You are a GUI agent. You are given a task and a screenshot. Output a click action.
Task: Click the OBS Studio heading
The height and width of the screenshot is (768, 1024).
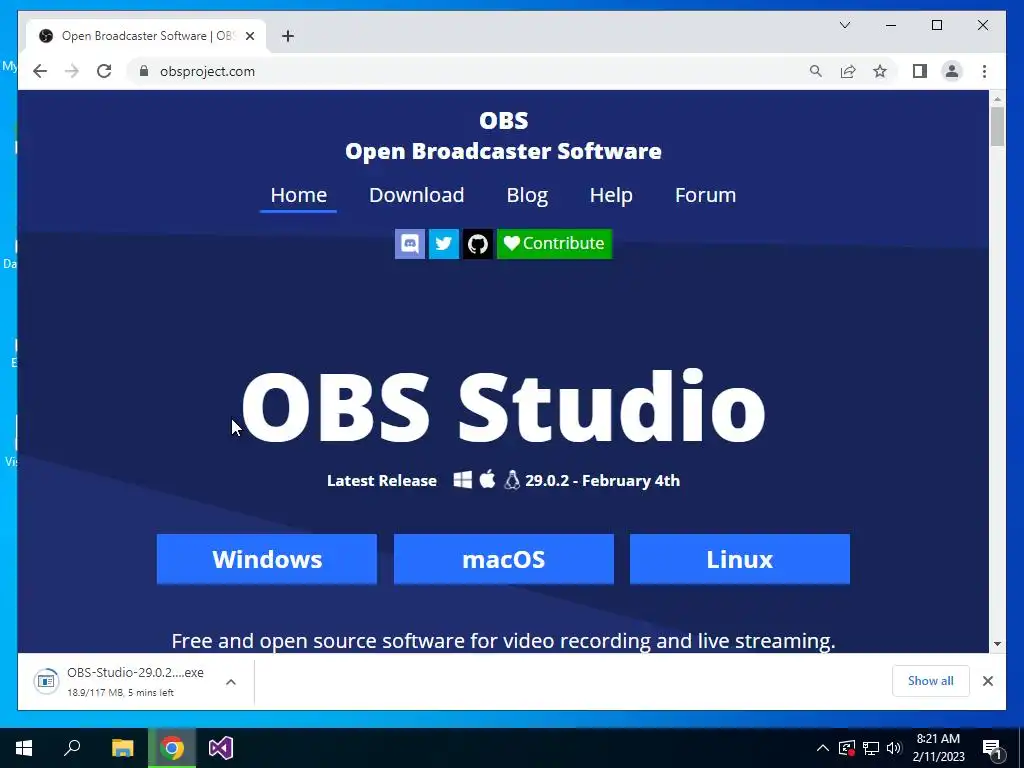click(503, 408)
